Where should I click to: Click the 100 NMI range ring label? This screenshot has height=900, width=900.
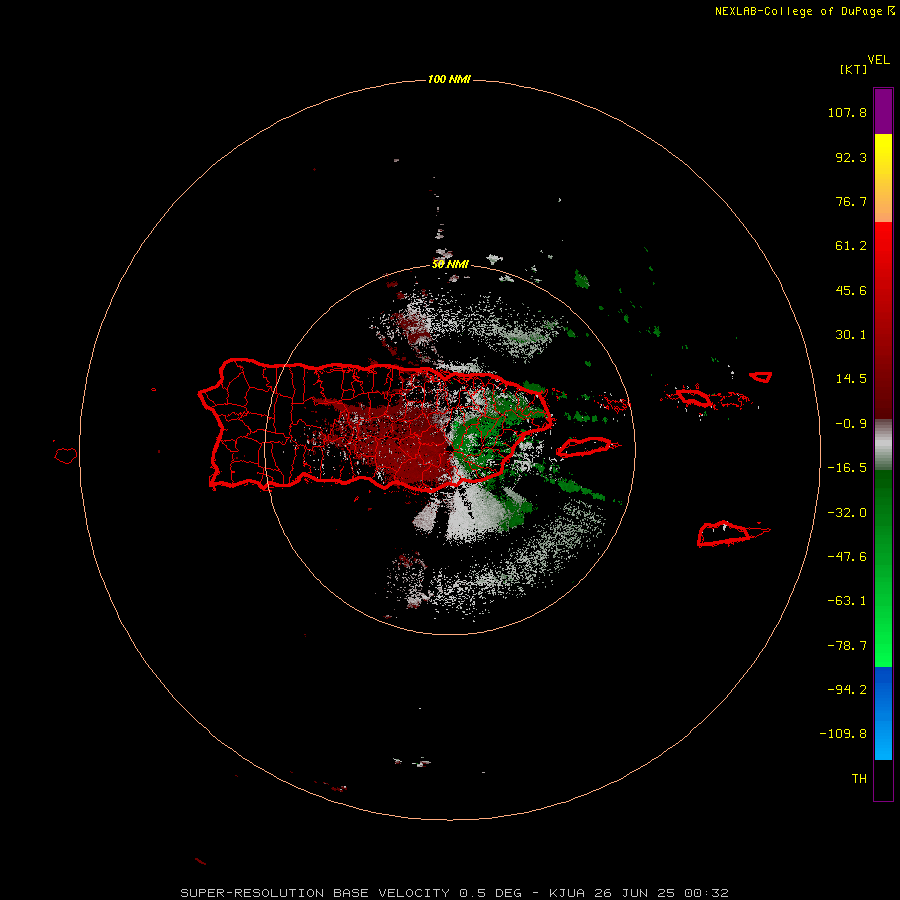pos(449,79)
